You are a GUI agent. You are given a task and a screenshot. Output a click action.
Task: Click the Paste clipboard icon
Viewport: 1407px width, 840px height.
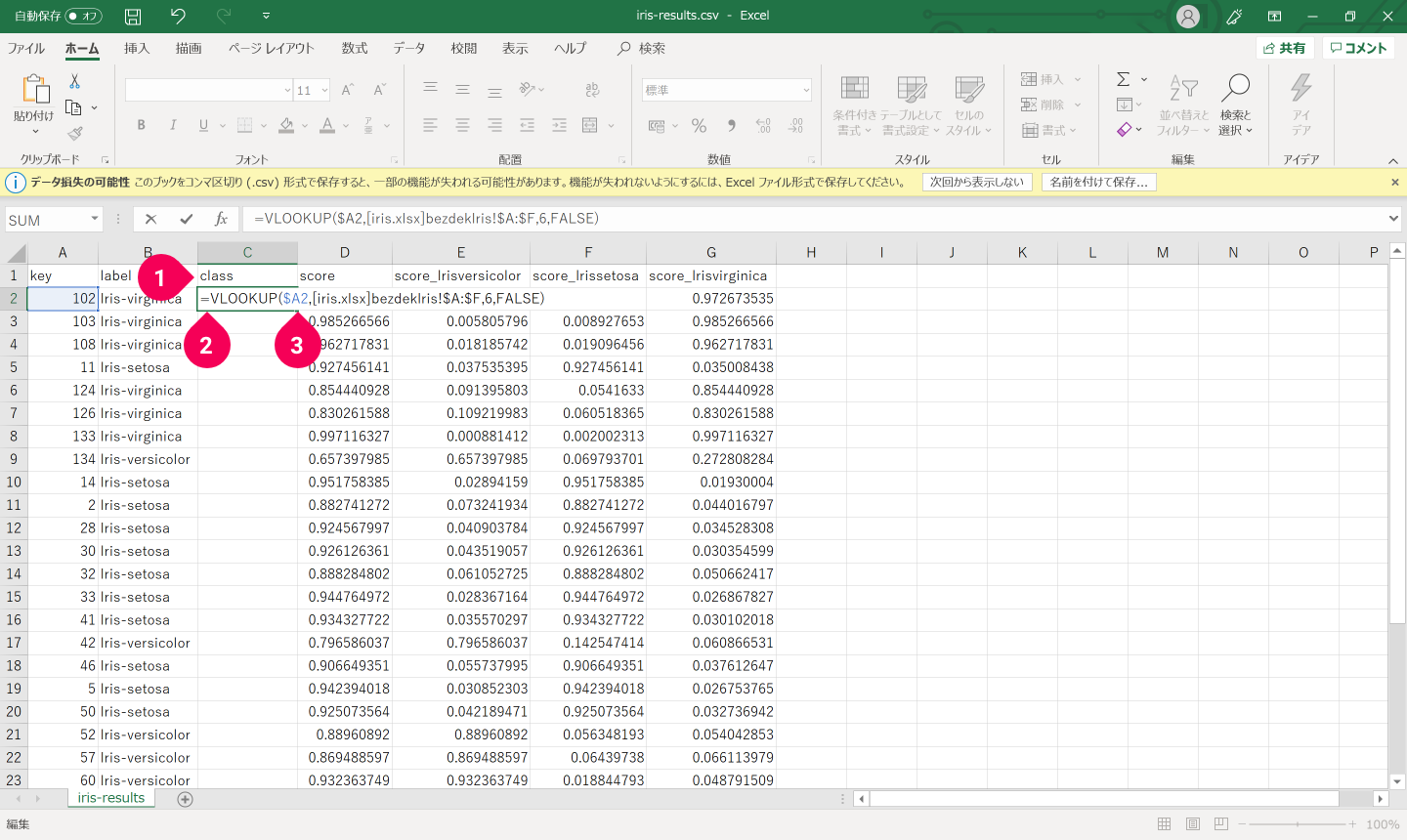coord(35,89)
